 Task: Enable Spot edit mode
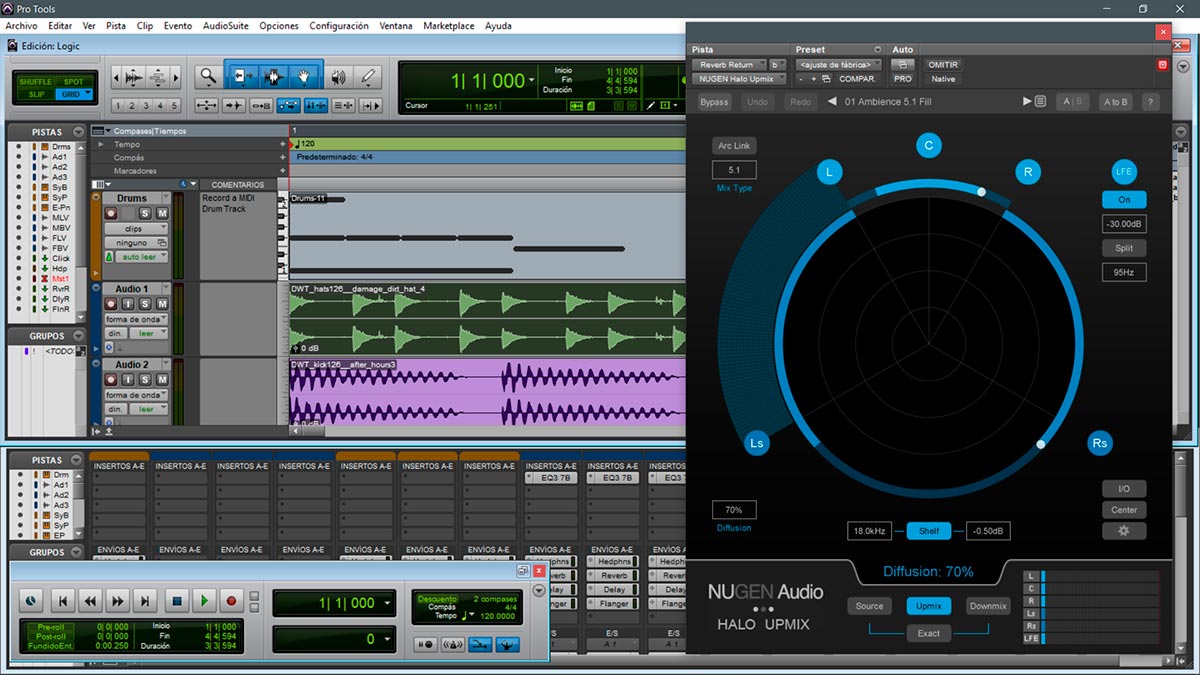tap(74, 82)
